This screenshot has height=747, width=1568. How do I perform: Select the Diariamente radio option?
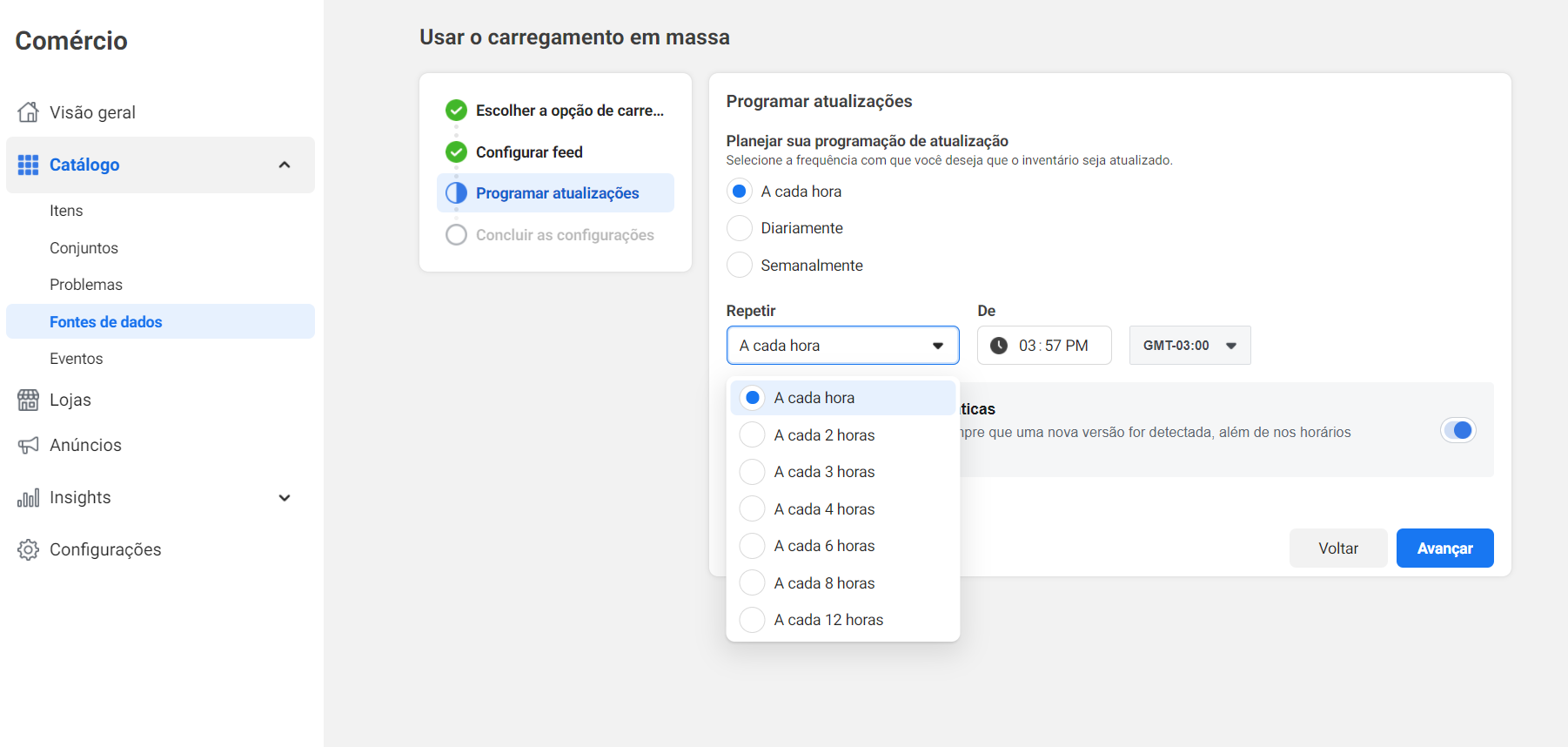[739, 228]
